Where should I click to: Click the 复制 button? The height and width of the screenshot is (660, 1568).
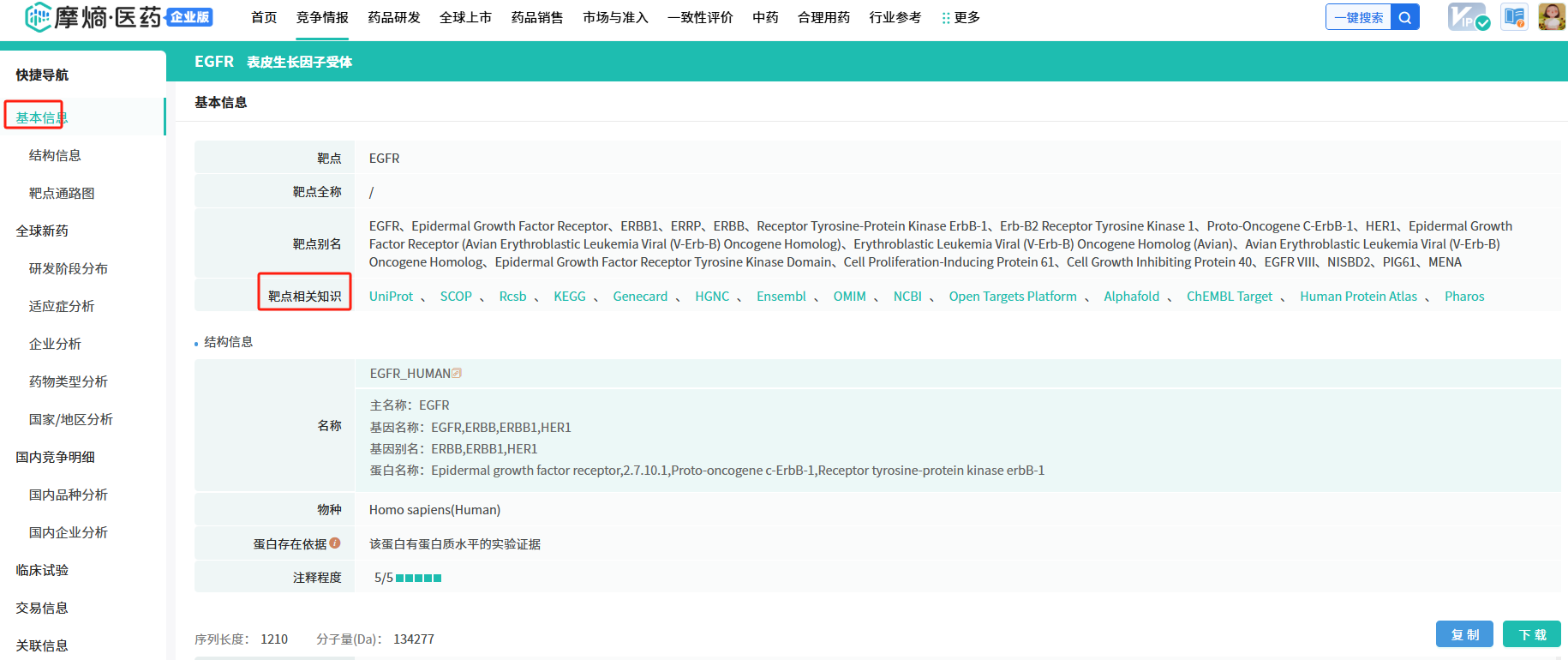[x=1464, y=634]
